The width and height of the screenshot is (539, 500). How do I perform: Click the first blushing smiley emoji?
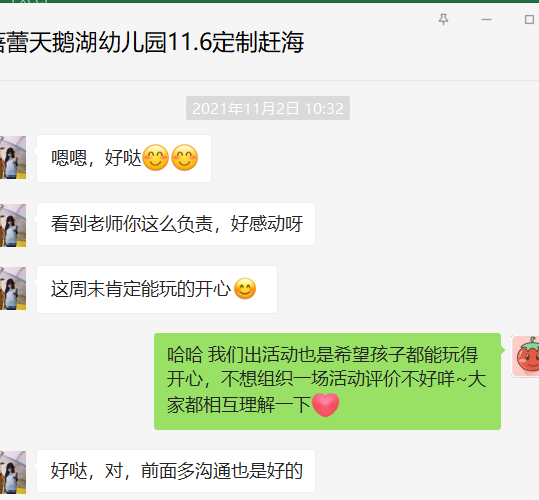point(156,158)
